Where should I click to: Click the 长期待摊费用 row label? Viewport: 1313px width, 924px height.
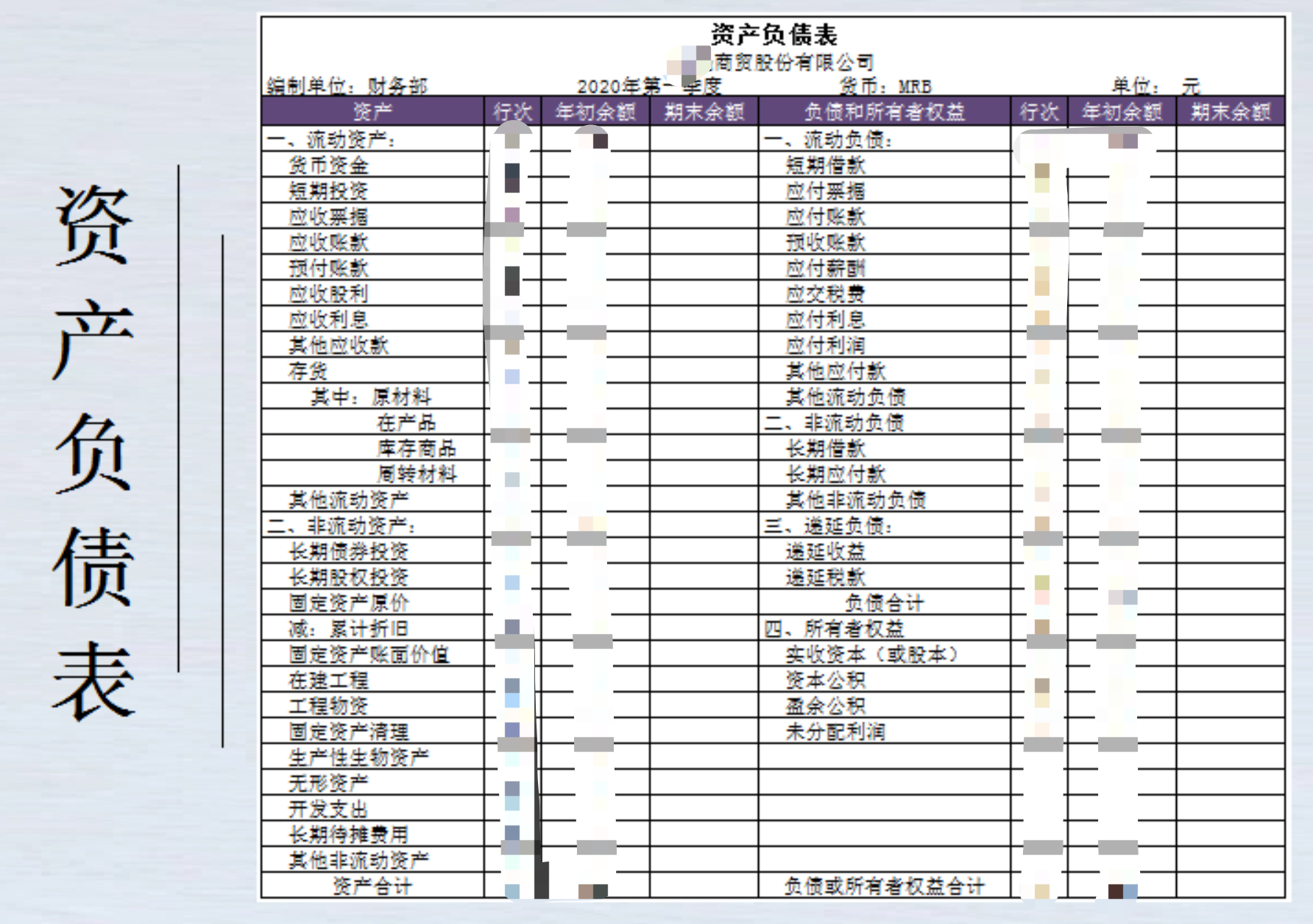coord(348,834)
